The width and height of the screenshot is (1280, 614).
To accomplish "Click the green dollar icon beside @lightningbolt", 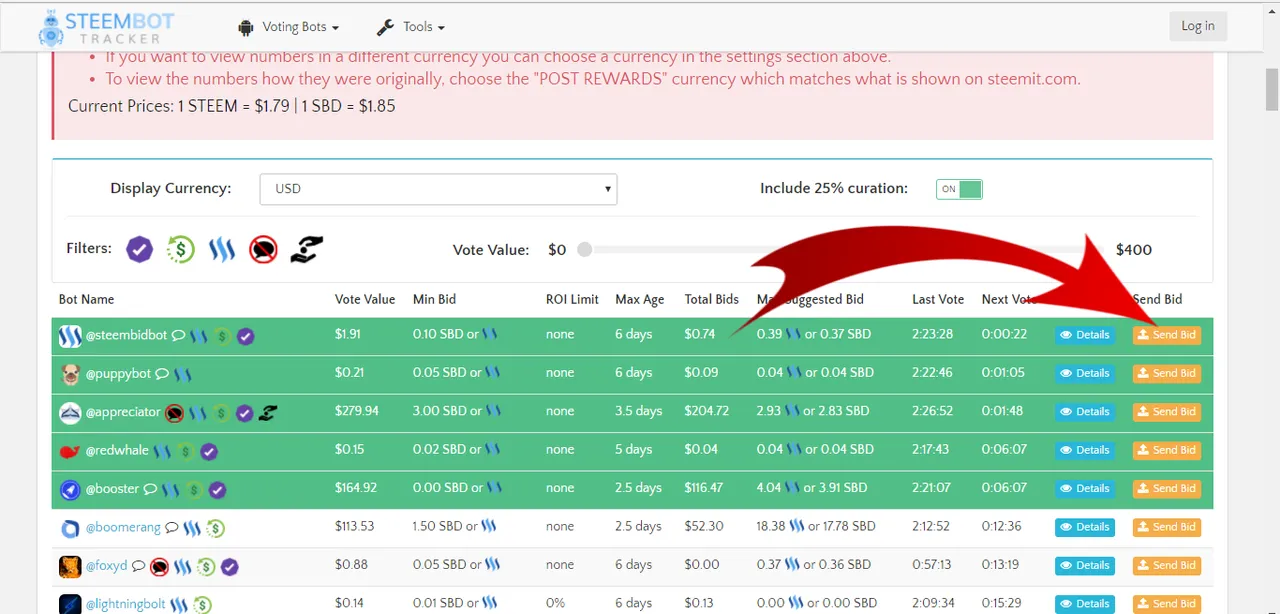I will click(x=202, y=604).
